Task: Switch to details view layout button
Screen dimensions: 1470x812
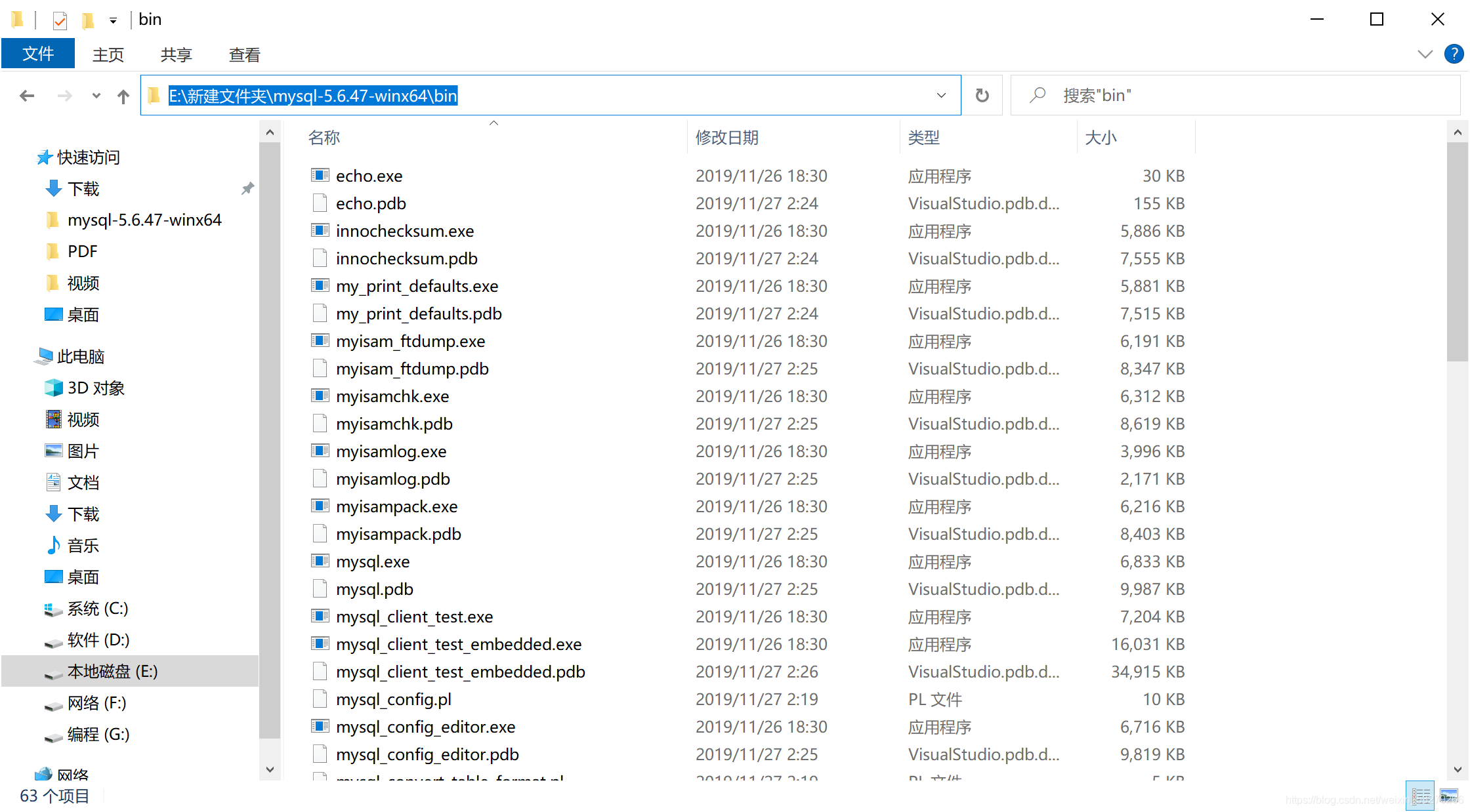Action: (x=1421, y=796)
